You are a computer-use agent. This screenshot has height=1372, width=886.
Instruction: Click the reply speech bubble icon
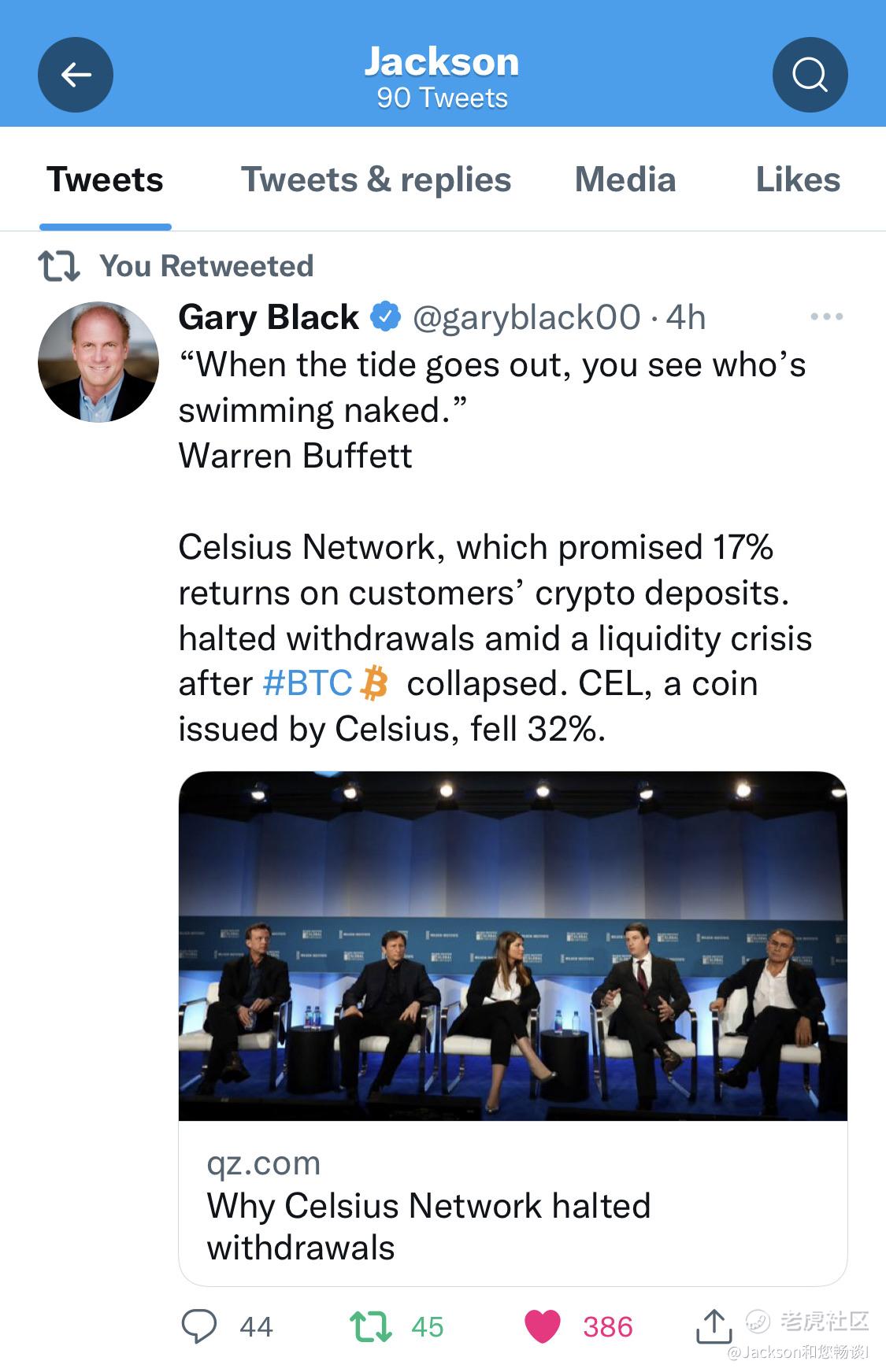click(198, 1326)
